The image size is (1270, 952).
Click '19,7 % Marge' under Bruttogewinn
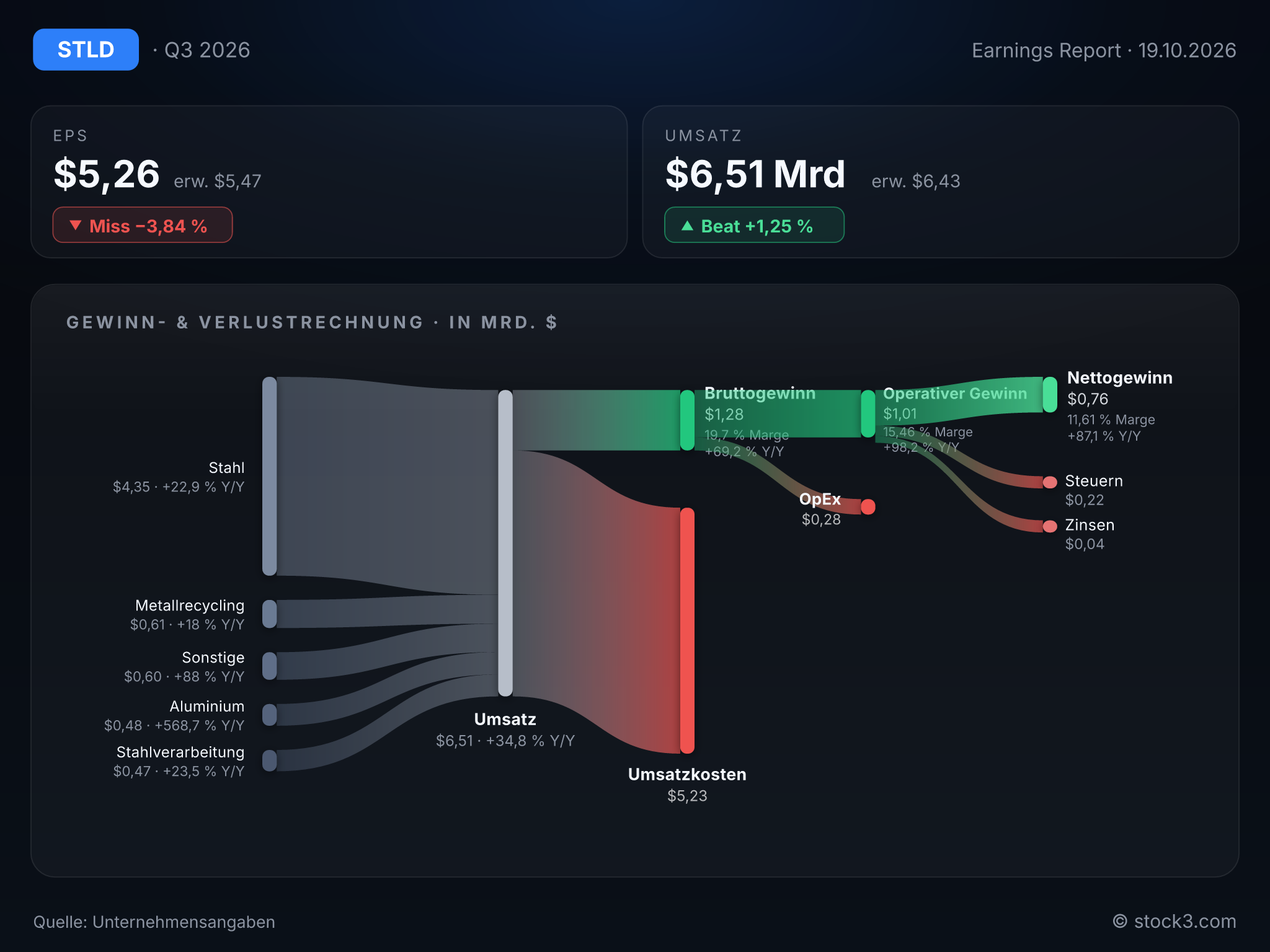pos(747,435)
